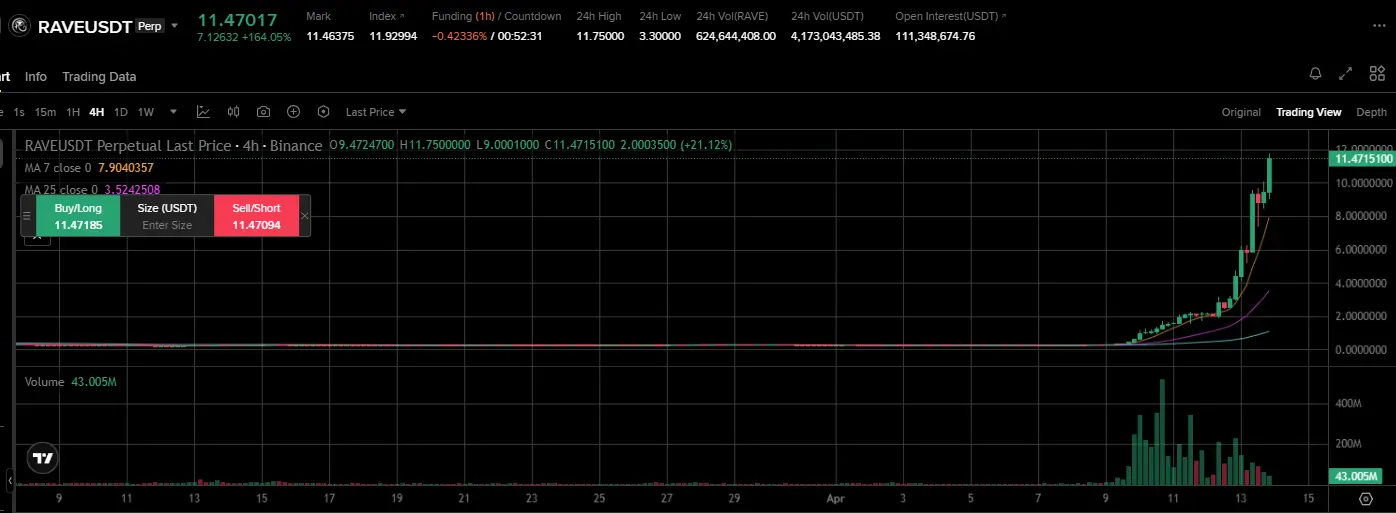
Task: Click the Open Interest value 111,348,674.76
Action: (935, 36)
